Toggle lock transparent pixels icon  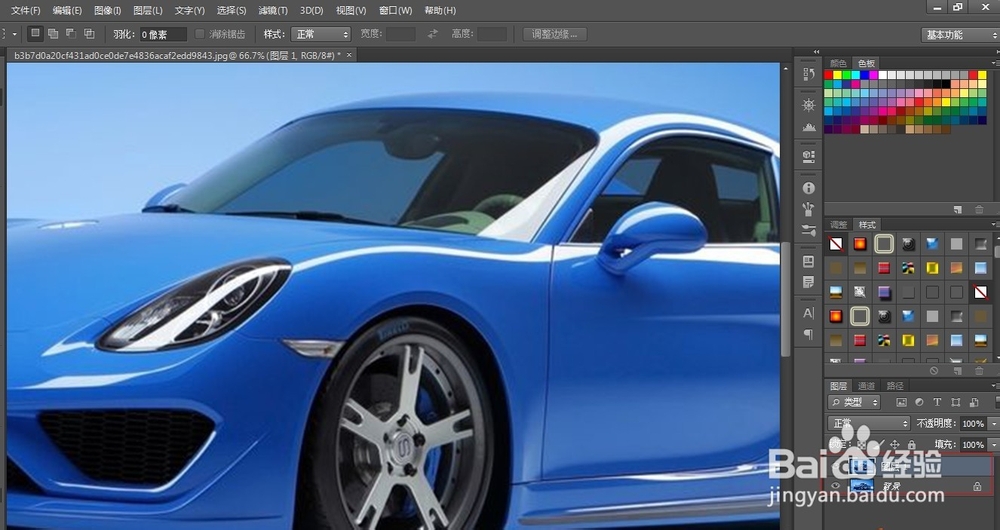[863, 445]
